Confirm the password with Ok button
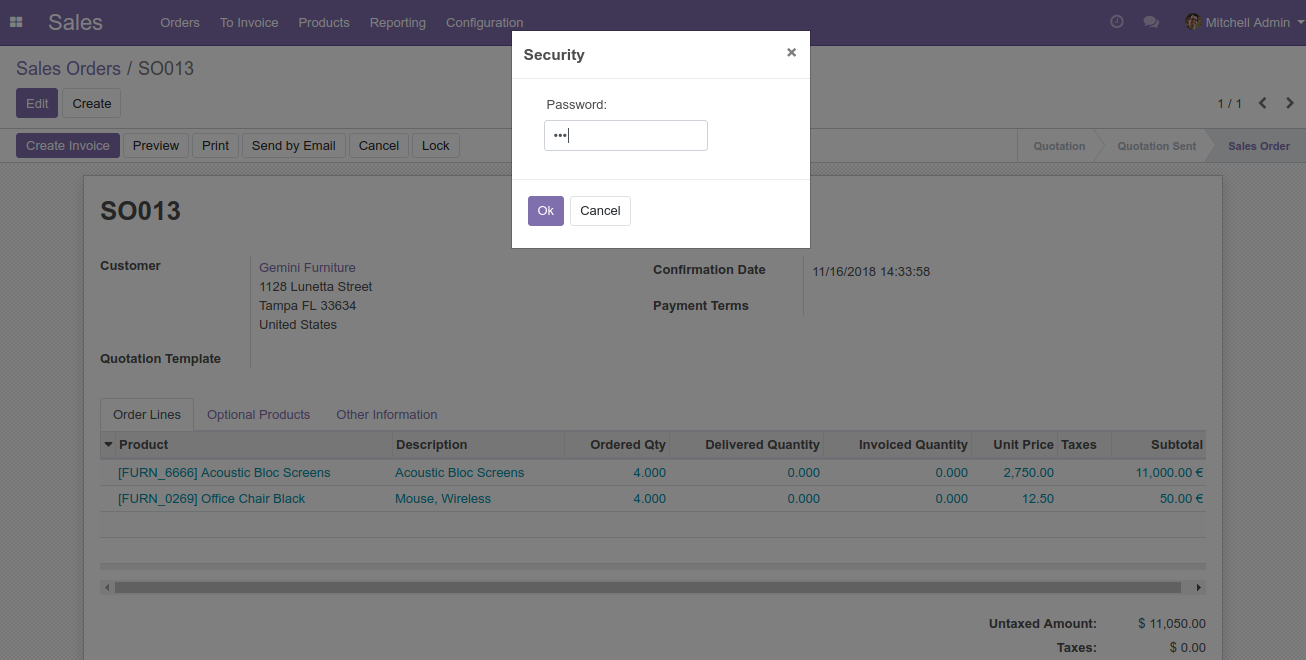The image size is (1306, 660). click(x=546, y=211)
